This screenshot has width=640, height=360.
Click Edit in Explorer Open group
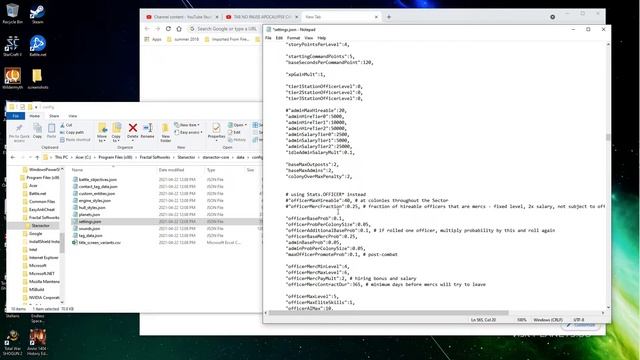tap(234, 132)
